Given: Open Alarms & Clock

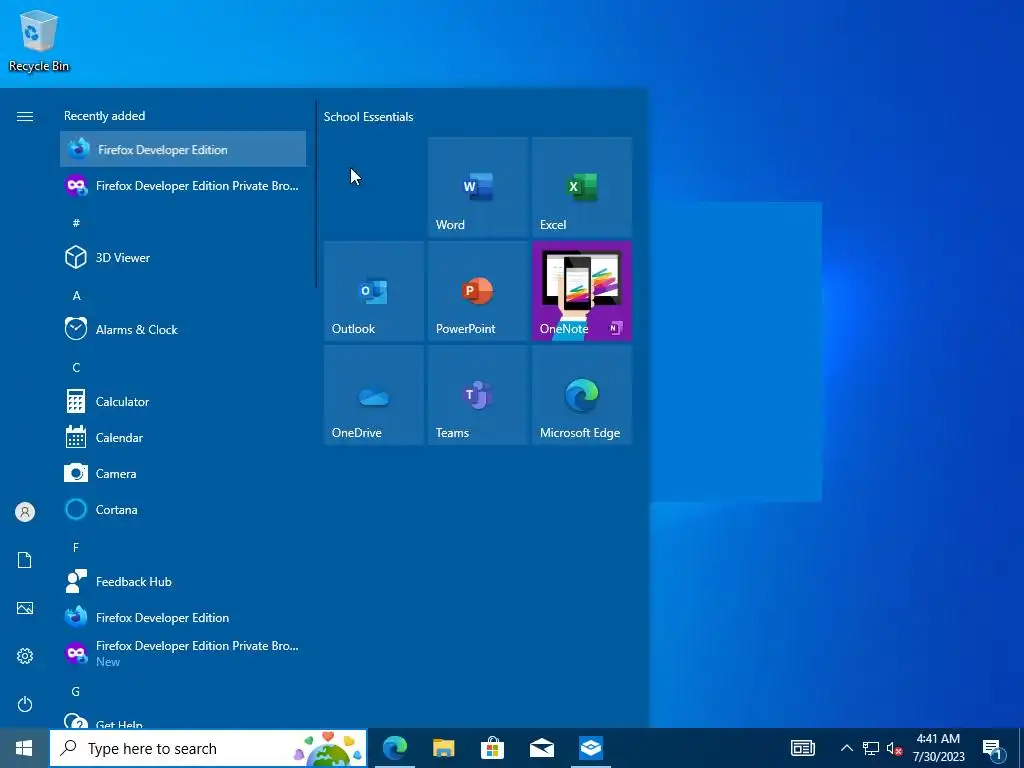Looking at the screenshot, I should (x=183, y=329).
